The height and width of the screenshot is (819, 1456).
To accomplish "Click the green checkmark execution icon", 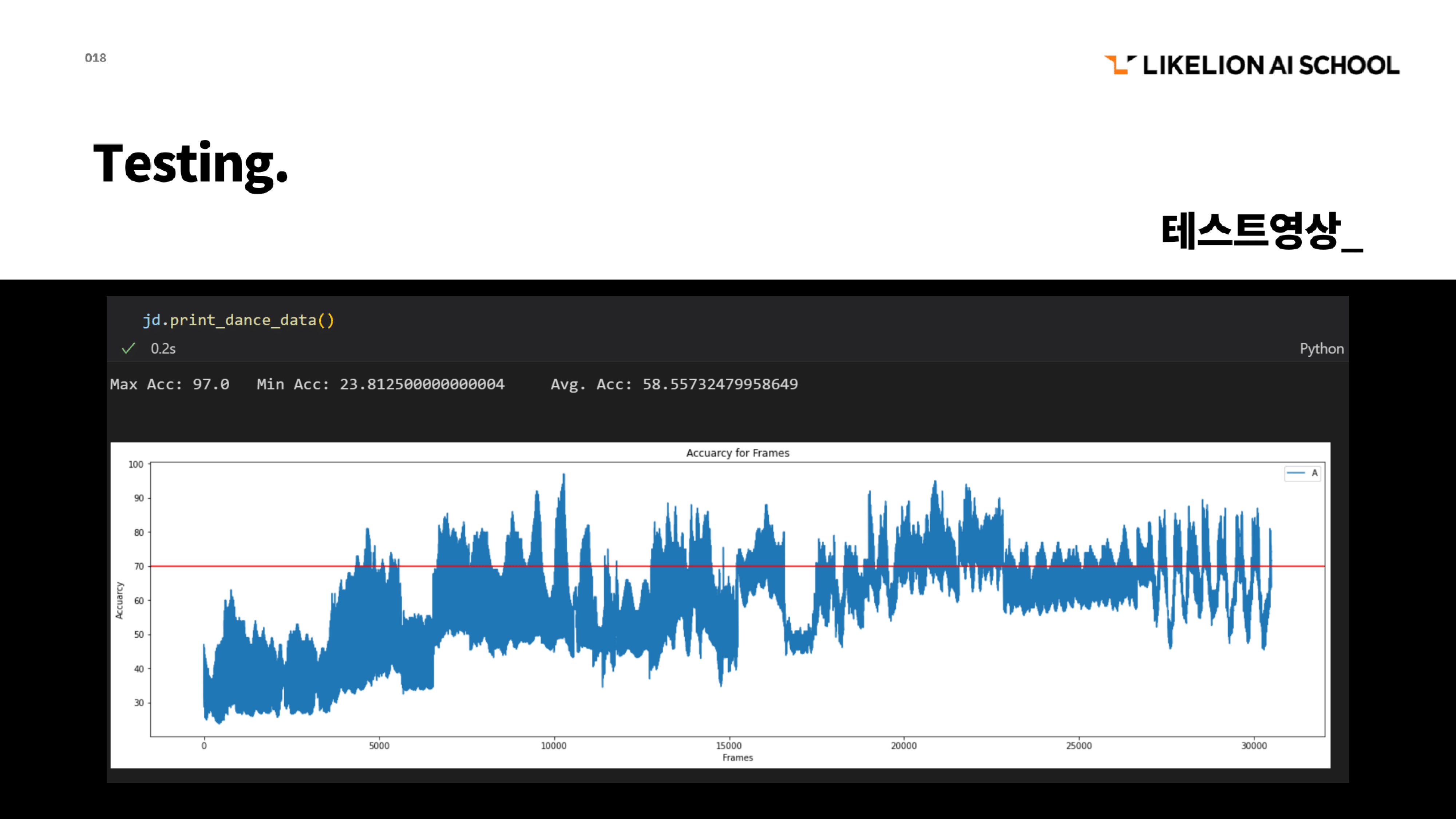I will [128, 348].
